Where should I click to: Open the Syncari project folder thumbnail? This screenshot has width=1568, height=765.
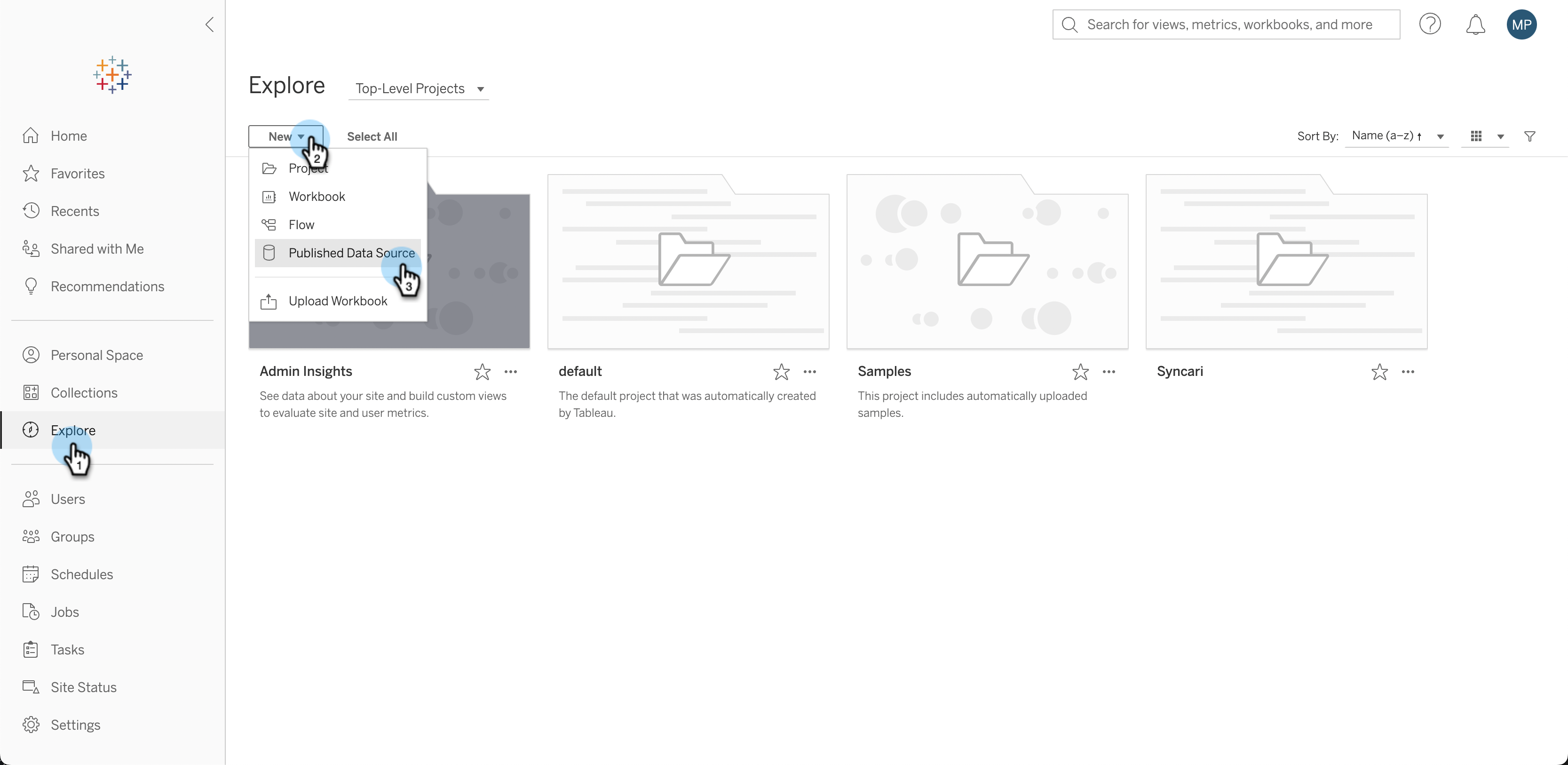[1286, 262]
